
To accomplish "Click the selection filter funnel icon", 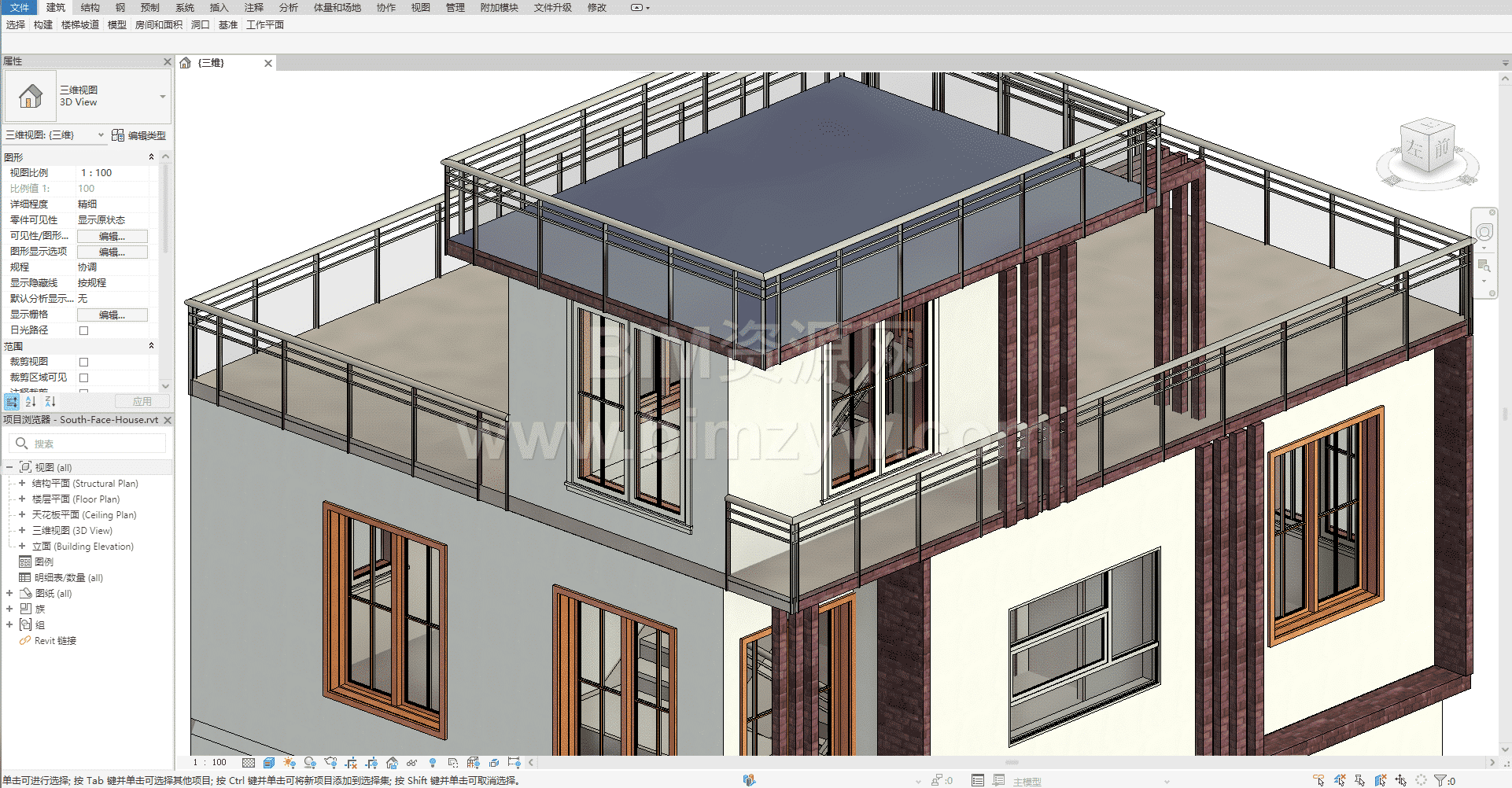I will pos(1440,780).
